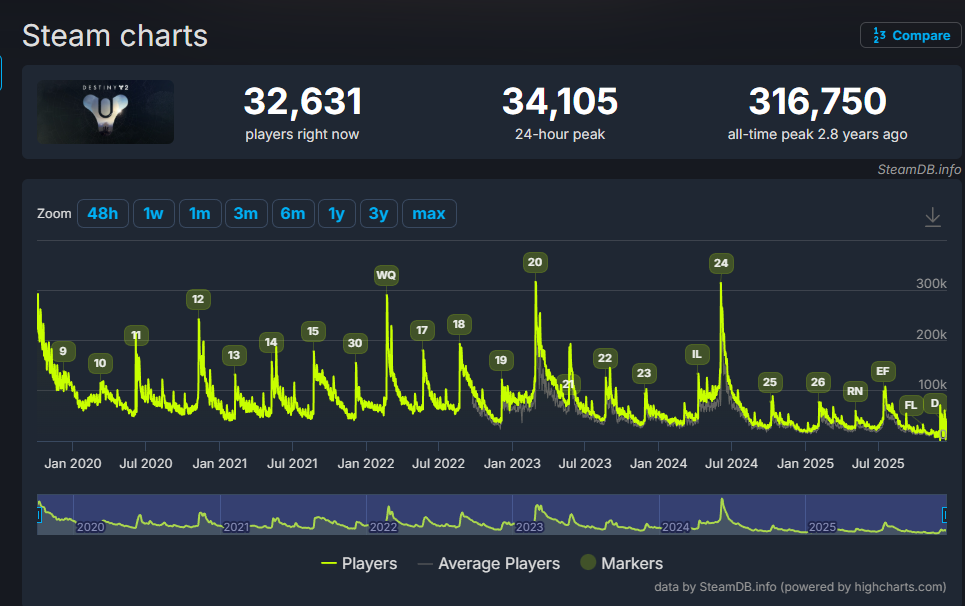This screenshot has height=606, width=965.
Task: Click 2022 in the navigator timeline
Action: point(383,527)
